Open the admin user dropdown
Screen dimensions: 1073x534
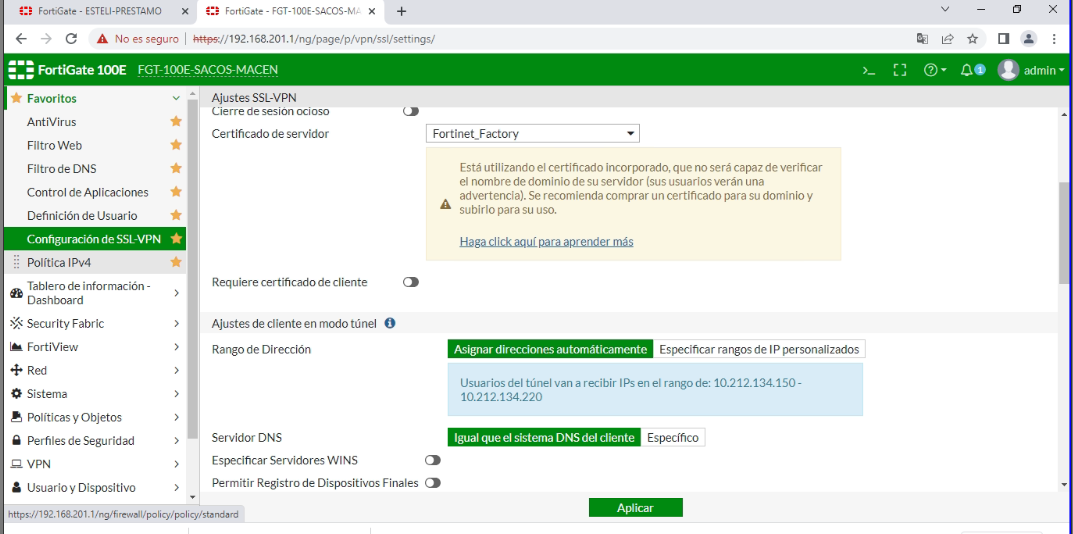point(1031,70)
